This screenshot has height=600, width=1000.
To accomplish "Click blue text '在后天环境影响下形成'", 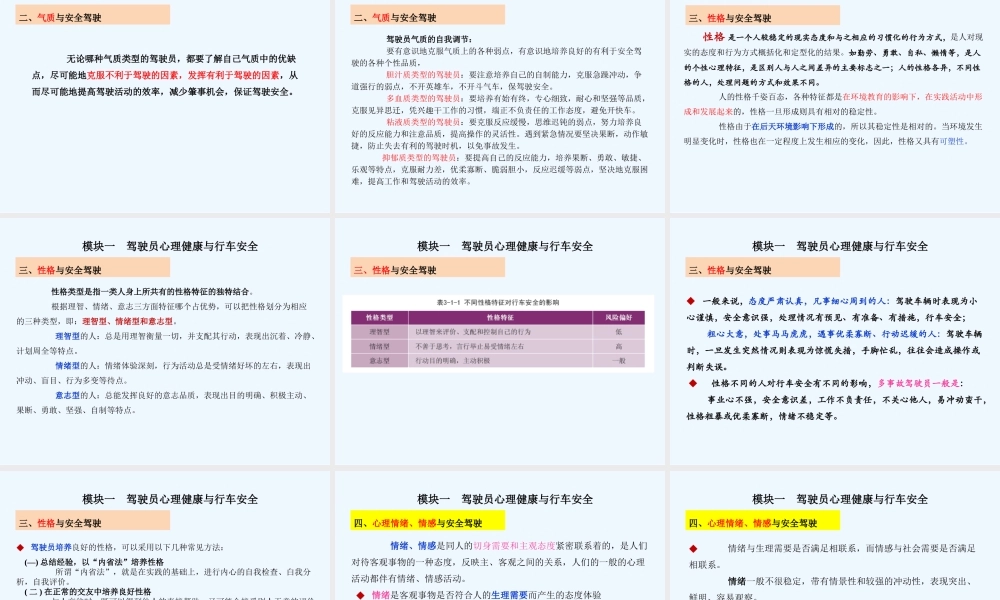I will click(x=793, y=126).
